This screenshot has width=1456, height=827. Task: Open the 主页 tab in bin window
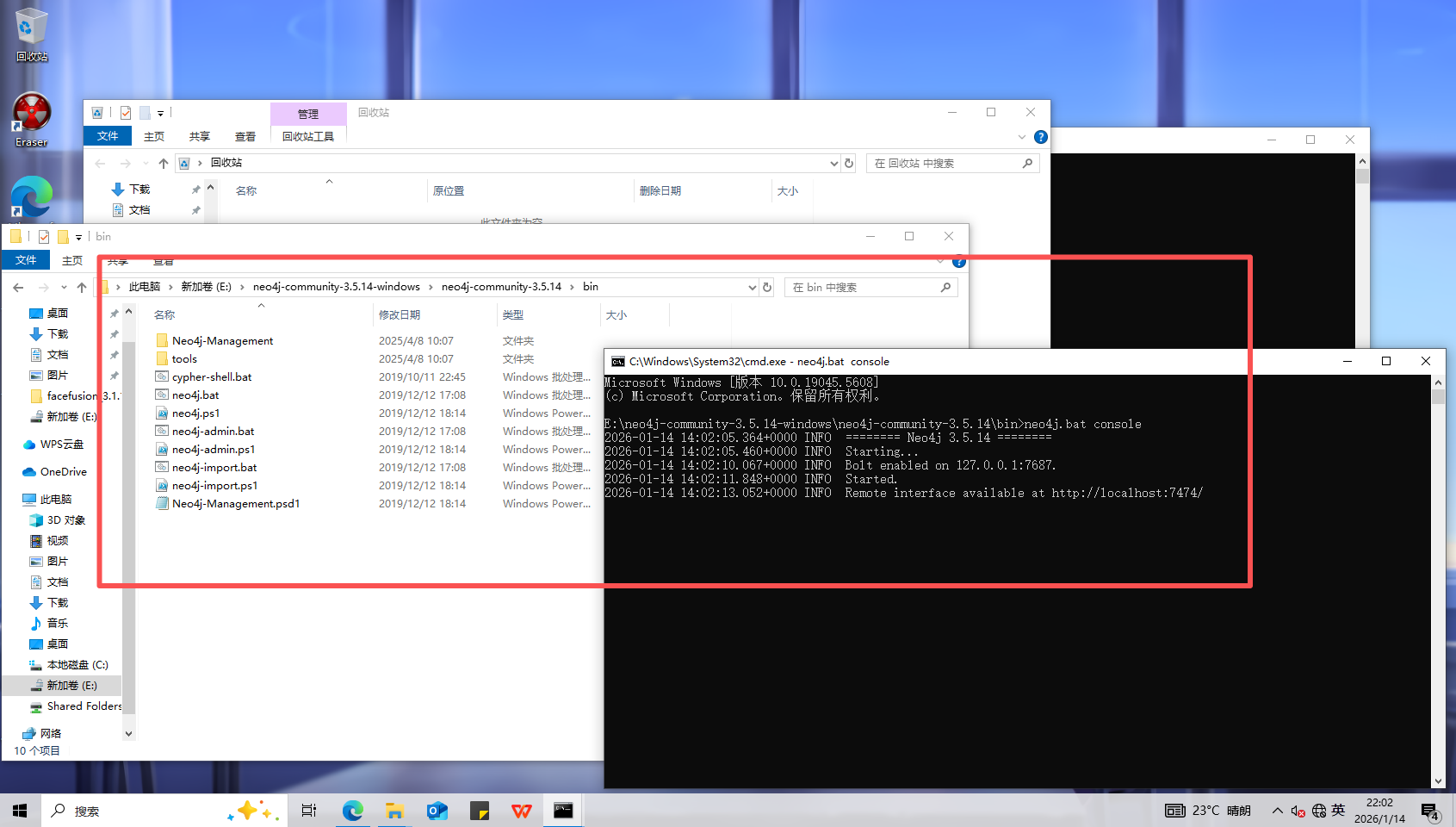[x=72, y=260]
